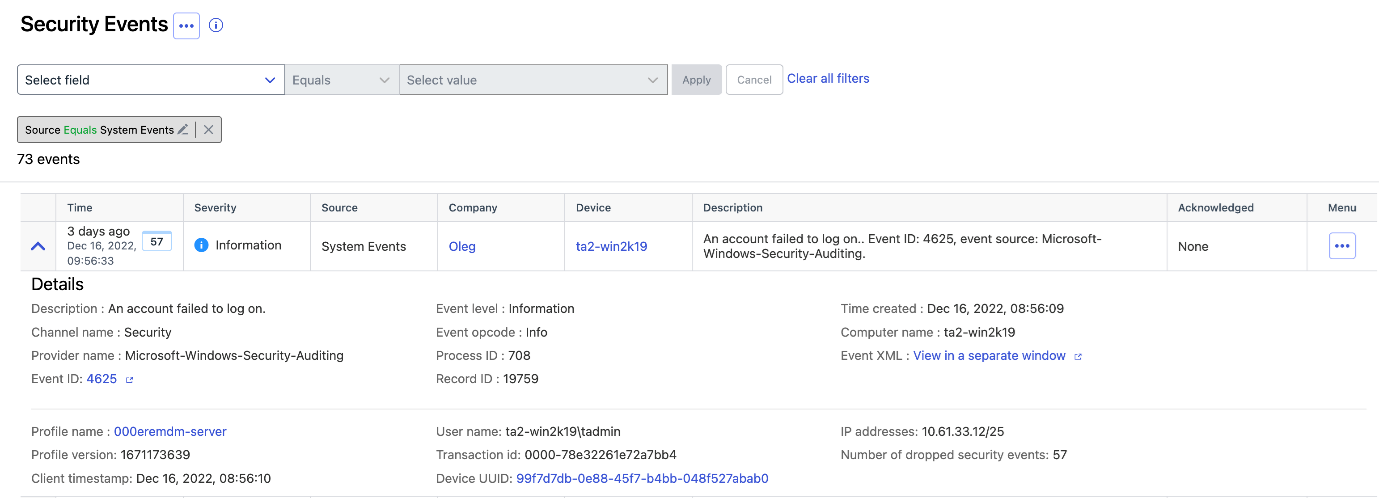Click the Time created value
This screenshot has height=498, width=1379.
(995, 308)
